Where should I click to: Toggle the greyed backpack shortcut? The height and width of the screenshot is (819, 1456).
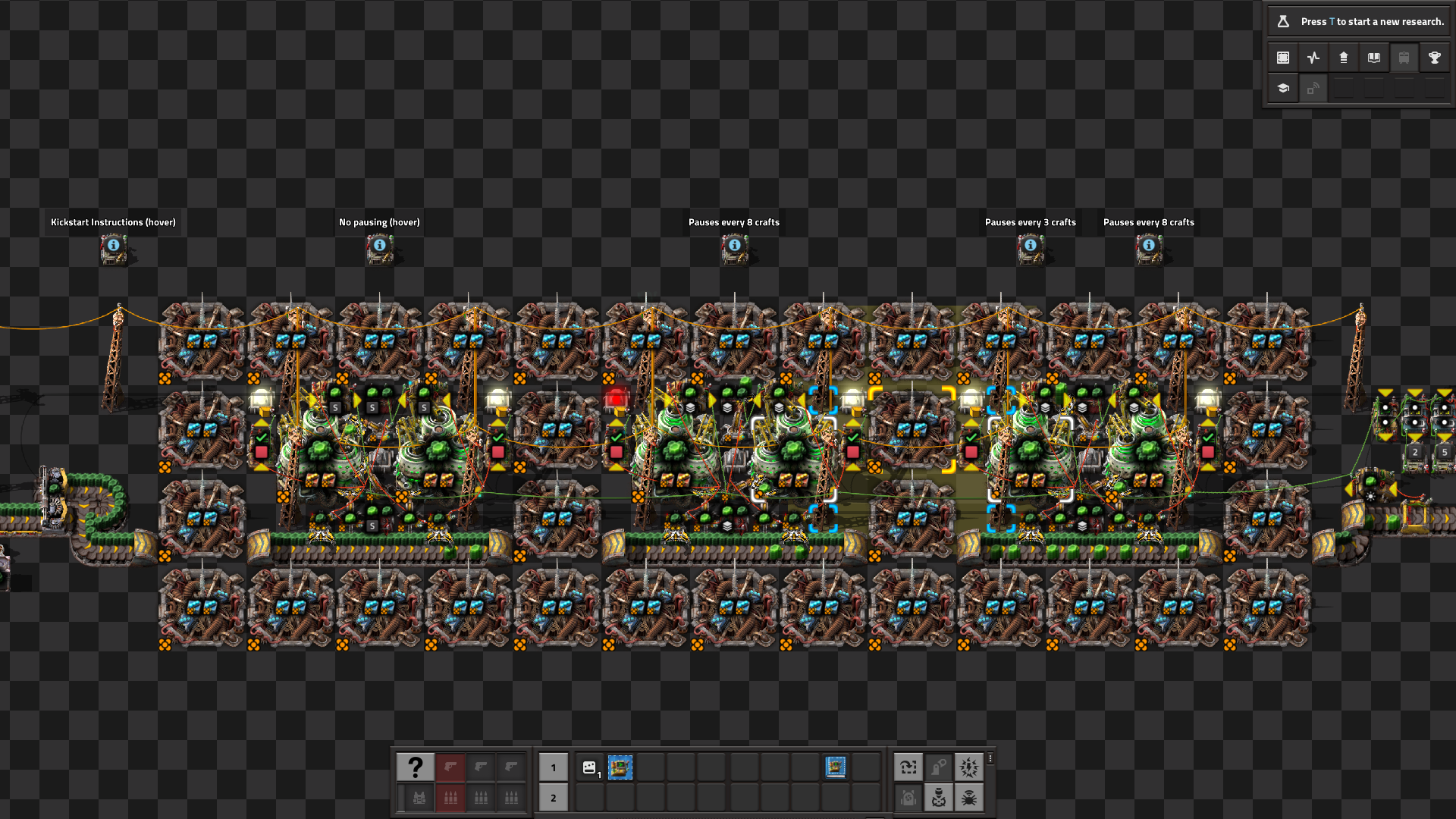pos(908,798)
